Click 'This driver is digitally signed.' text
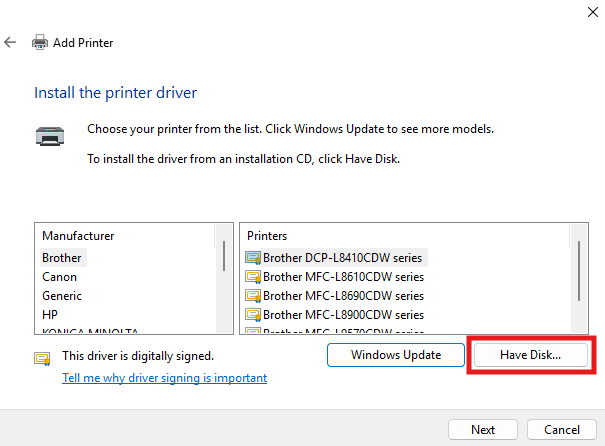Viewport: 605px width, 446px height. pos(138,356)
